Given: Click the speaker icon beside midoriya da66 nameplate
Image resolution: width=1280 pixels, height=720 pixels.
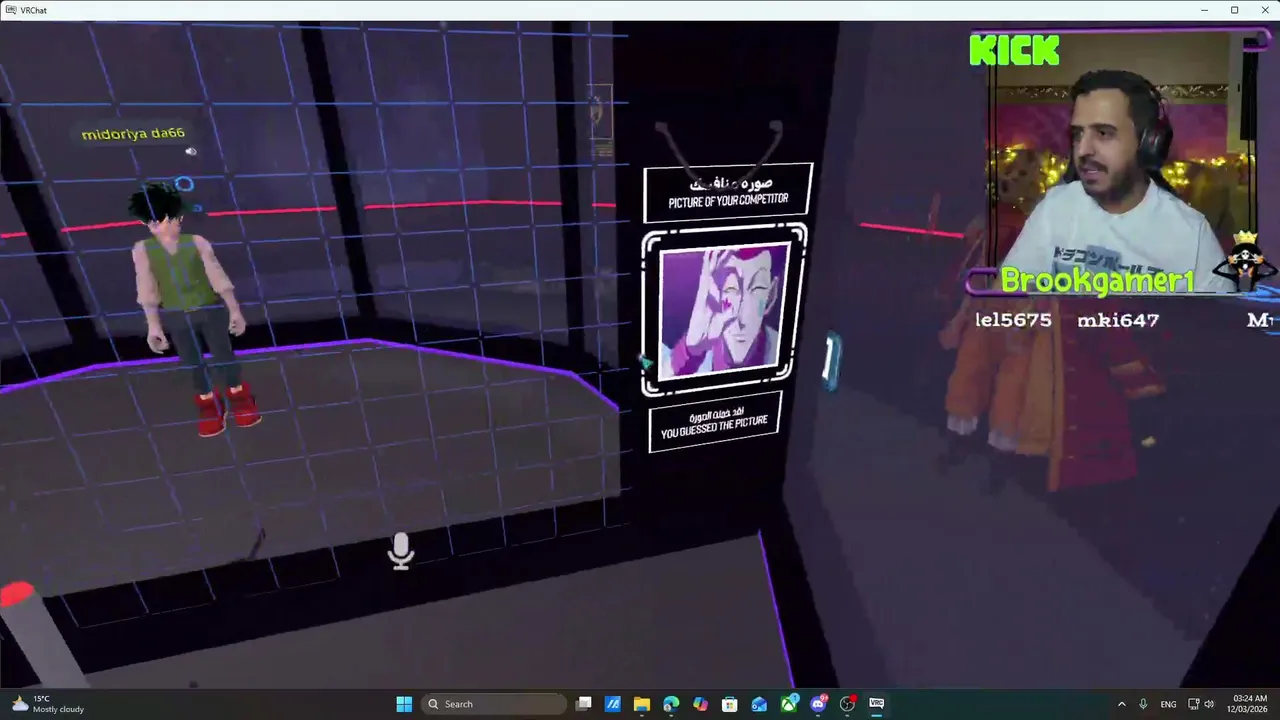Looking at the screenshot, I should pyautogui.click(x=191, y=152).
